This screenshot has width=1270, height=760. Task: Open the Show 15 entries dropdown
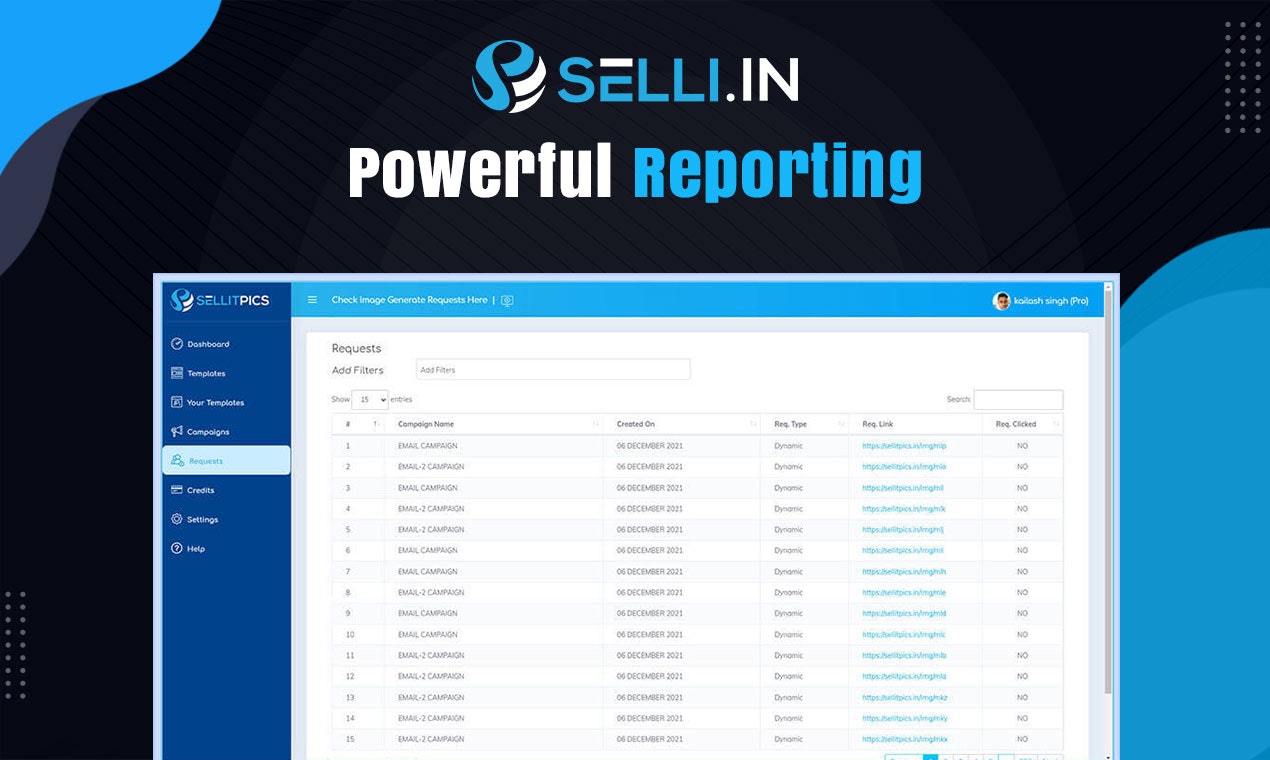[370, 399]
